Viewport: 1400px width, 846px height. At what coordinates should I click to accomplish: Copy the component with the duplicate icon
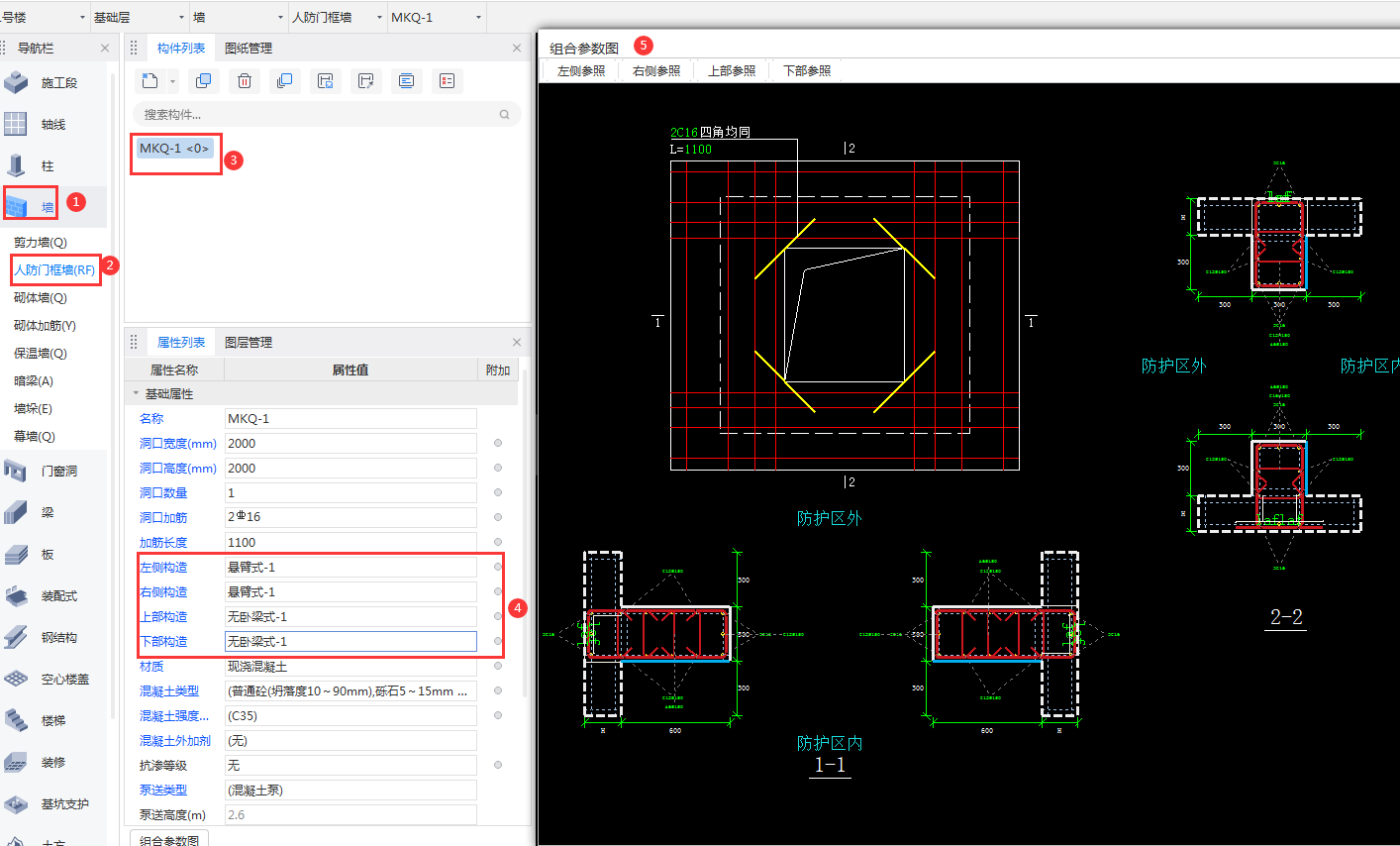pyautogui.click(x=204, y=81)
